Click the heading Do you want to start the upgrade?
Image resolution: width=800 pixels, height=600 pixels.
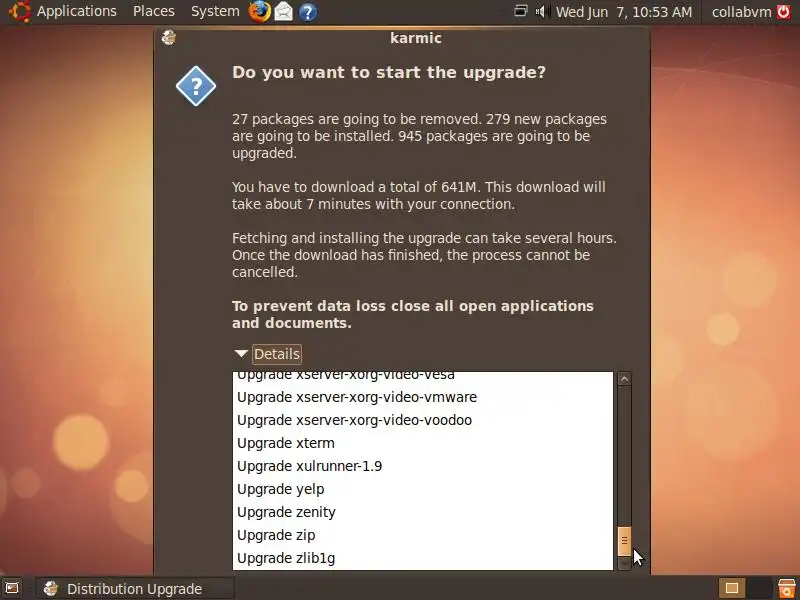[389, 72]
